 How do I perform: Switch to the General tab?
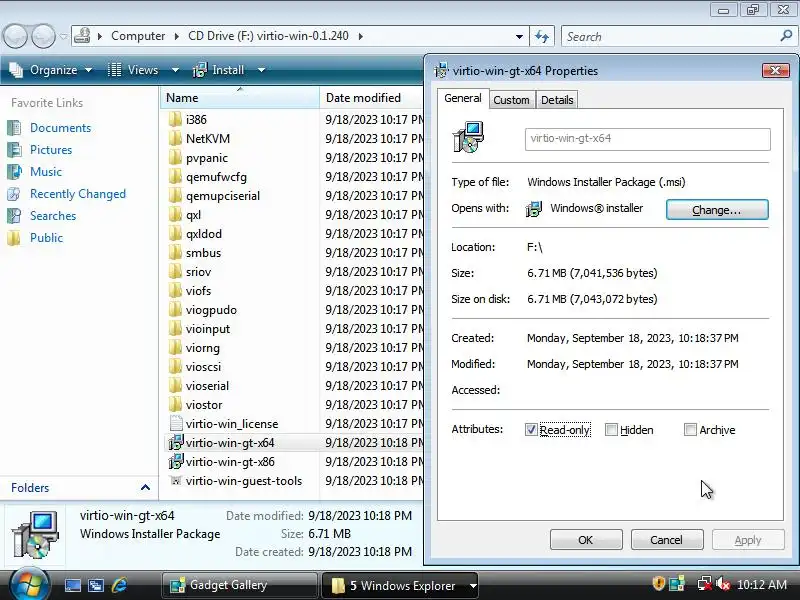click(x=463, y=98)
